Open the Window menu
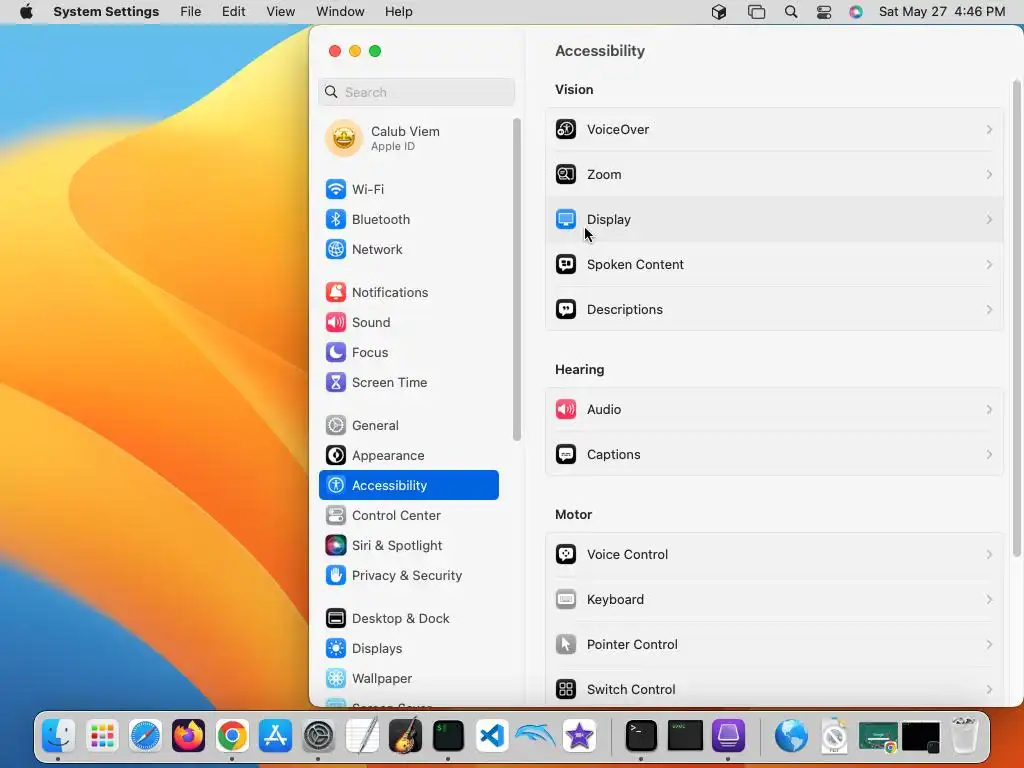Image resolution: width=1024 pixels, height=768 pixels. (340, 12)
